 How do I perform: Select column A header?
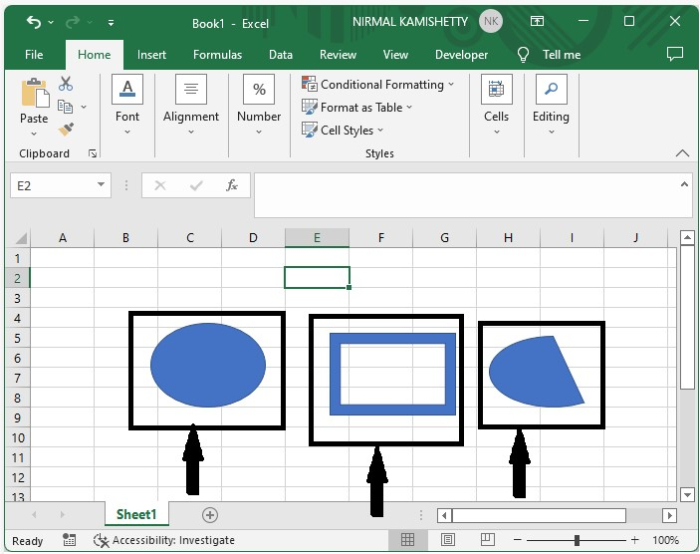(62, 238)
